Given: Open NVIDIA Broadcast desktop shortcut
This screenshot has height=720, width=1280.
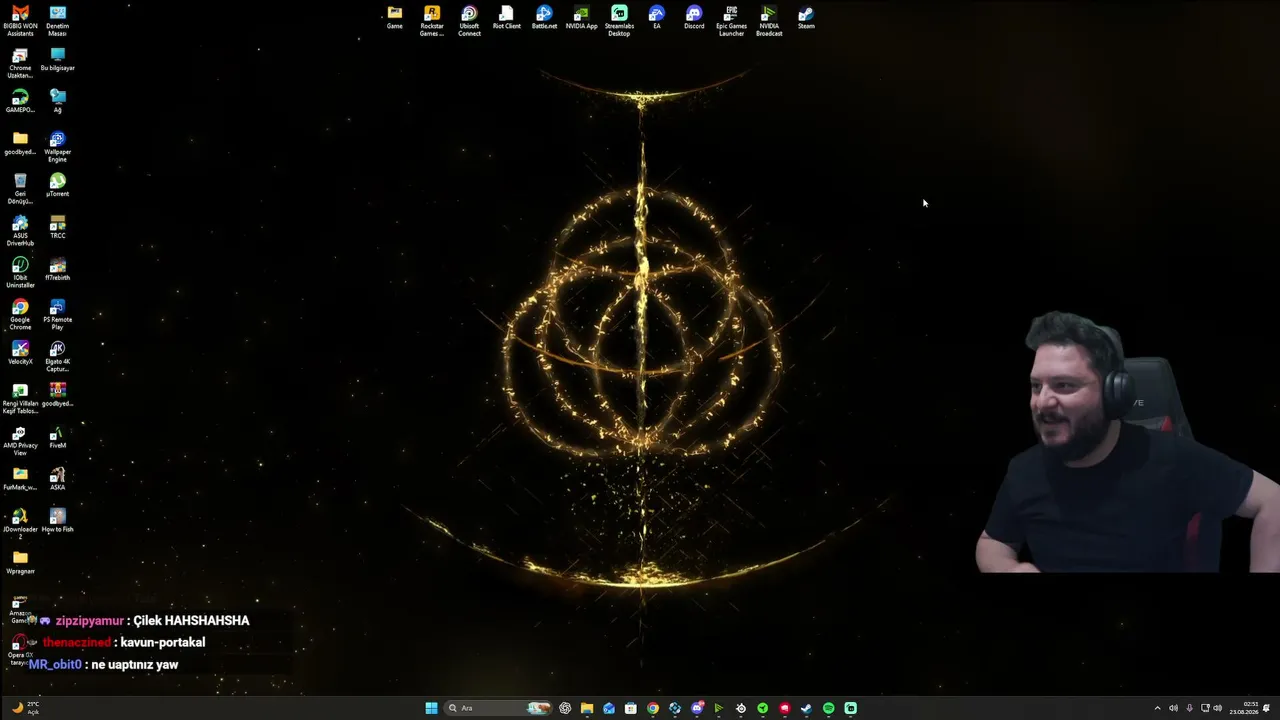Looking at the screenshot, I should [x=769, y=21].
